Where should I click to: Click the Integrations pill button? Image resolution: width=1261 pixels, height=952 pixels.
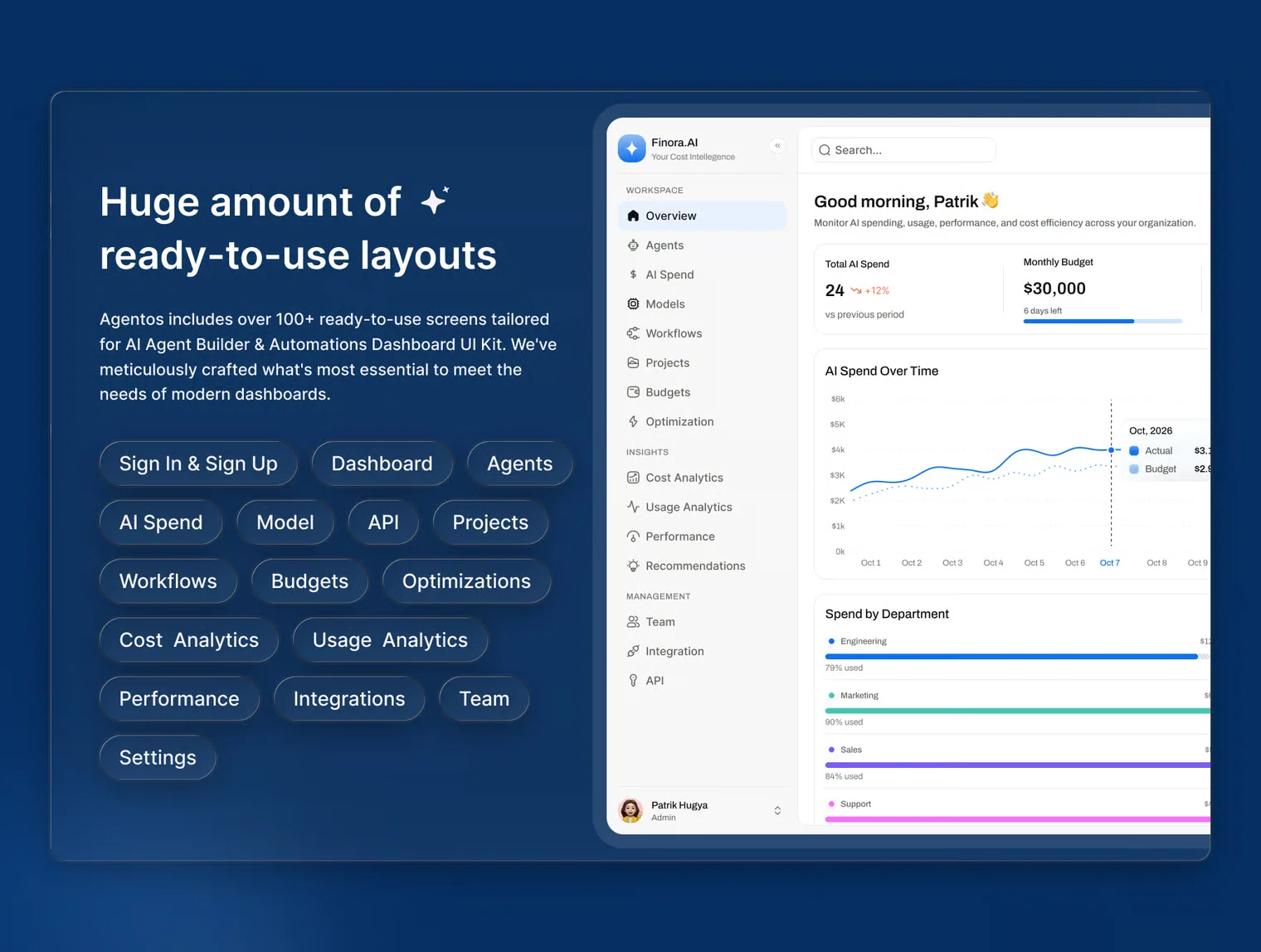point(349,699)
